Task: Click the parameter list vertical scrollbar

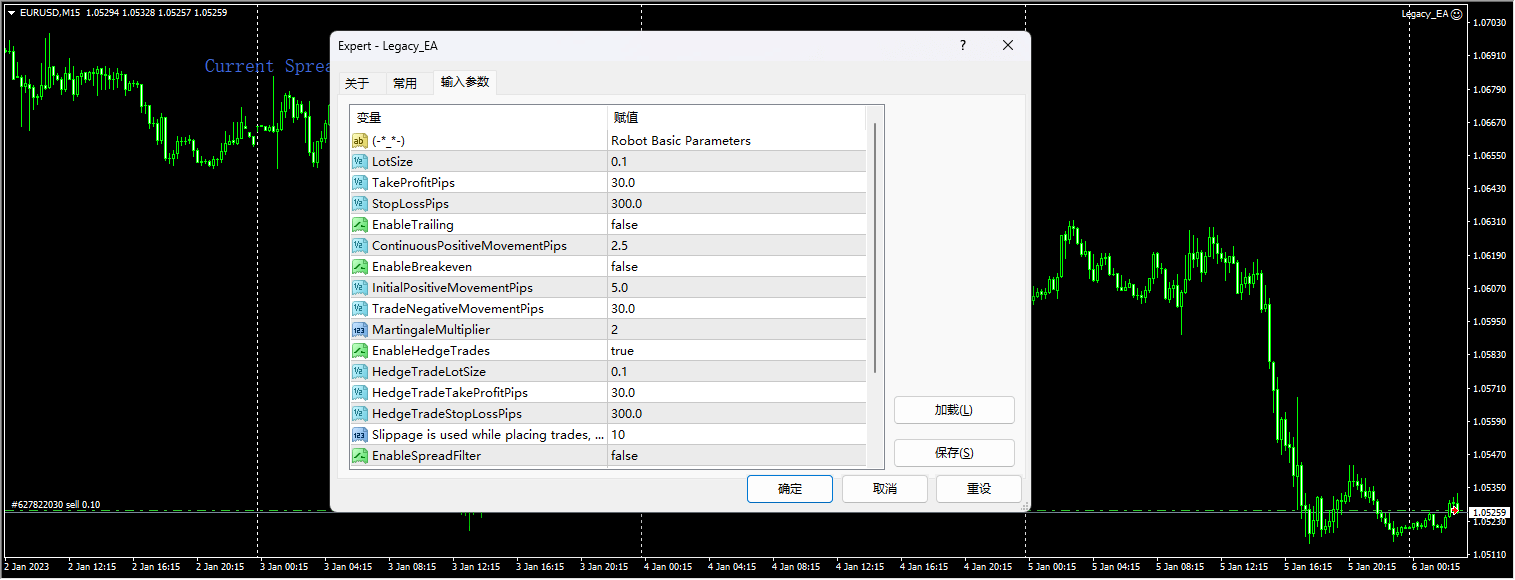Action: click(875, 248)
